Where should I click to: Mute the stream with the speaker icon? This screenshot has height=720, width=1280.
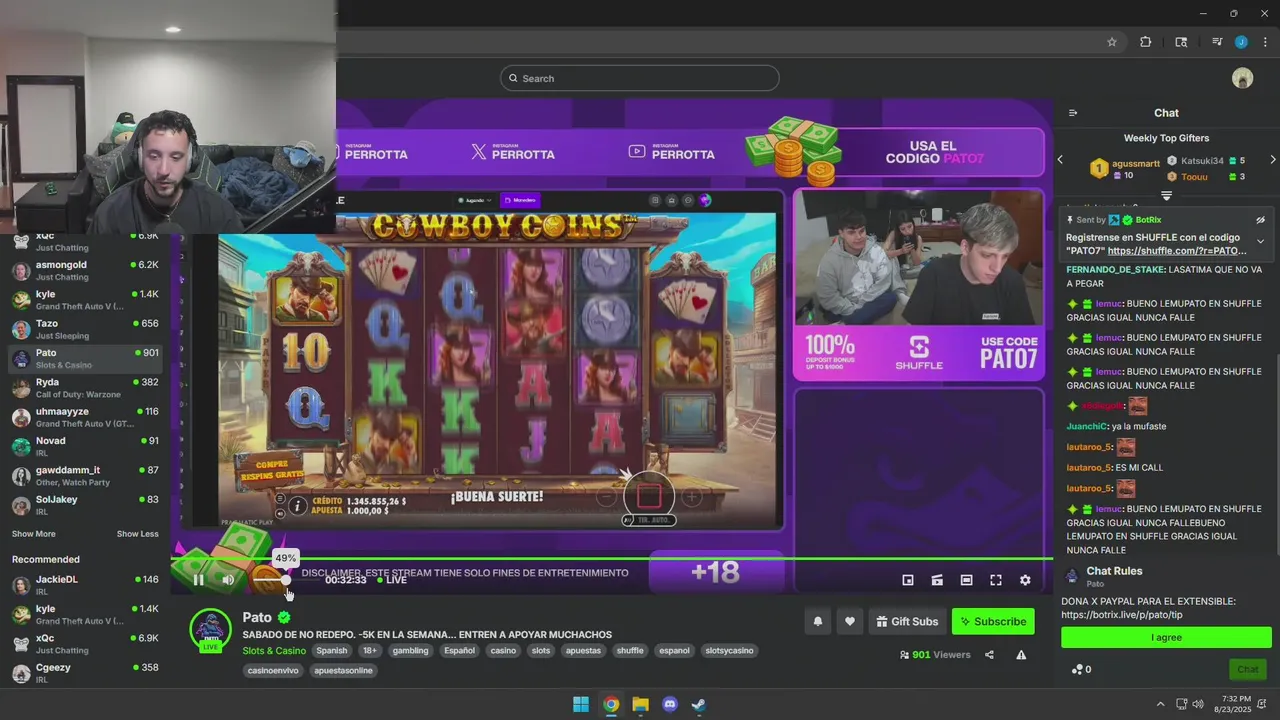tap(228, 580)
